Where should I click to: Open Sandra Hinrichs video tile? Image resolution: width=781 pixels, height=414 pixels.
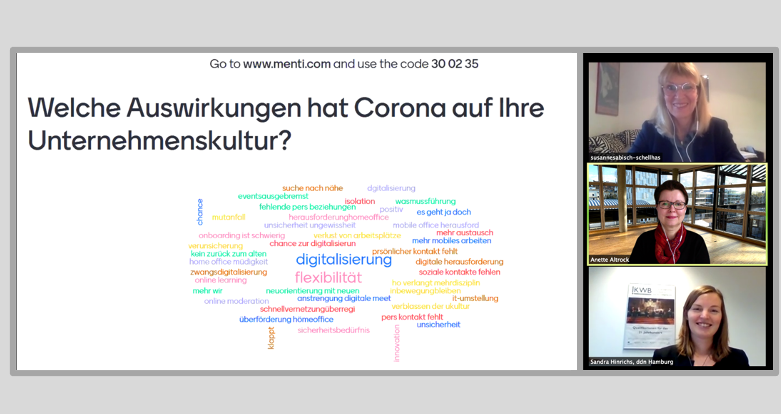675,317
